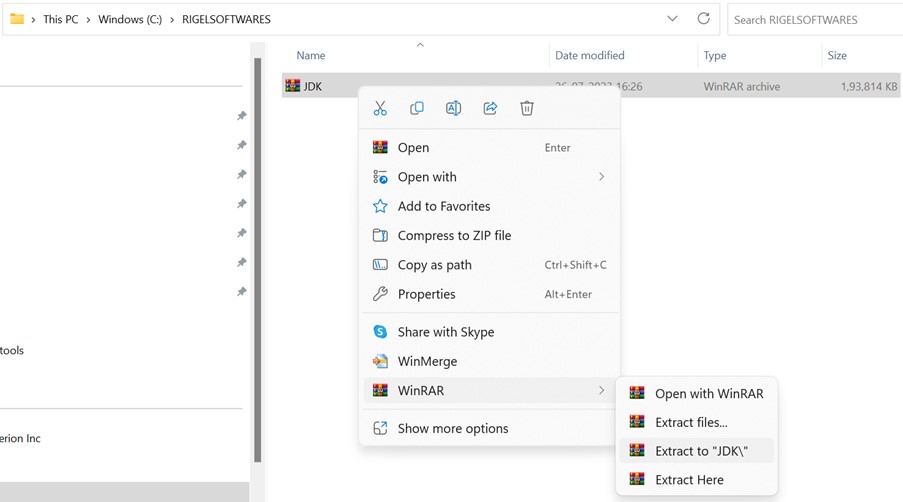Choose Extract to "JDK\" option
The image size is (903, 502).
[700, 451]
